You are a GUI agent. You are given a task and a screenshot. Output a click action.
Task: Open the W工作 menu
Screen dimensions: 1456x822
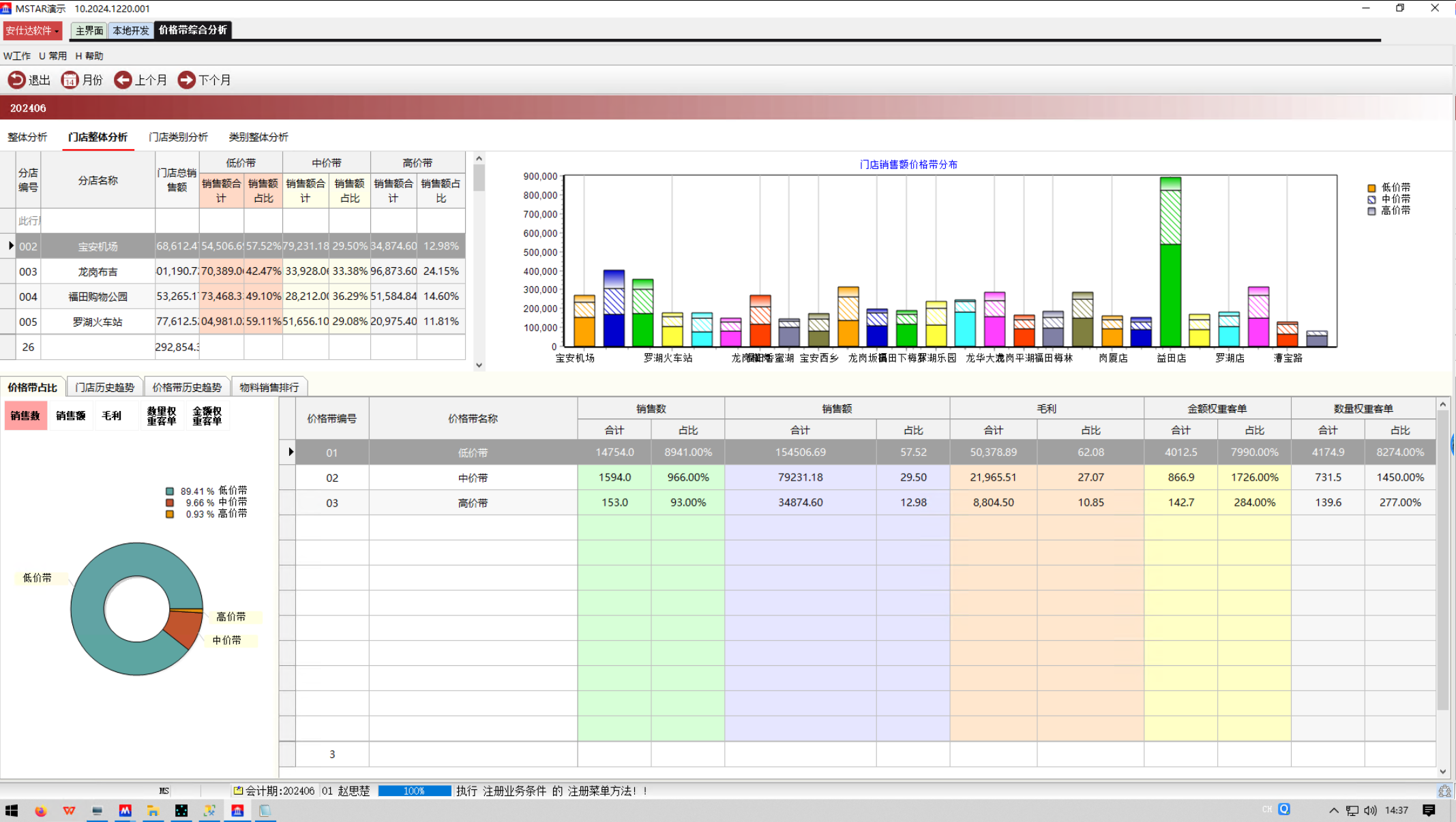(x=17, y=56)
